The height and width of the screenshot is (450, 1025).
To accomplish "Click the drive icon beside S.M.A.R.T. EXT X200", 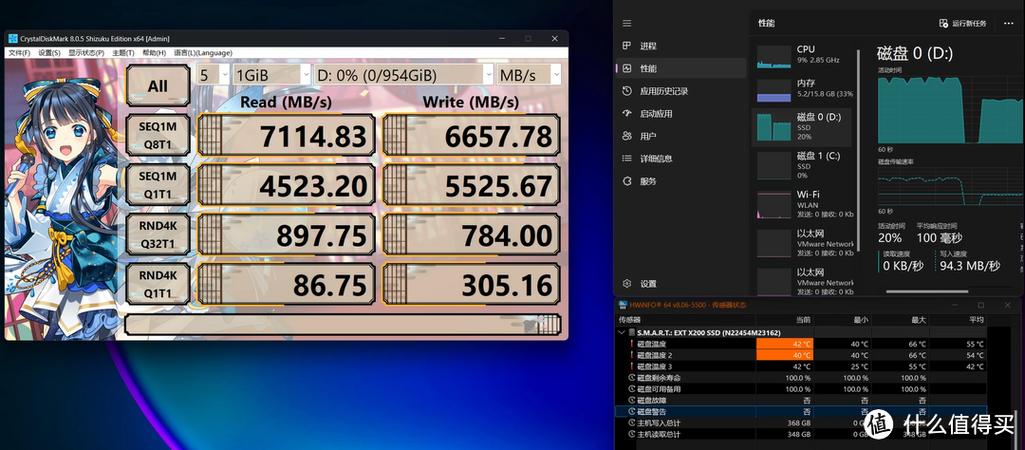I will coord(631,332).
